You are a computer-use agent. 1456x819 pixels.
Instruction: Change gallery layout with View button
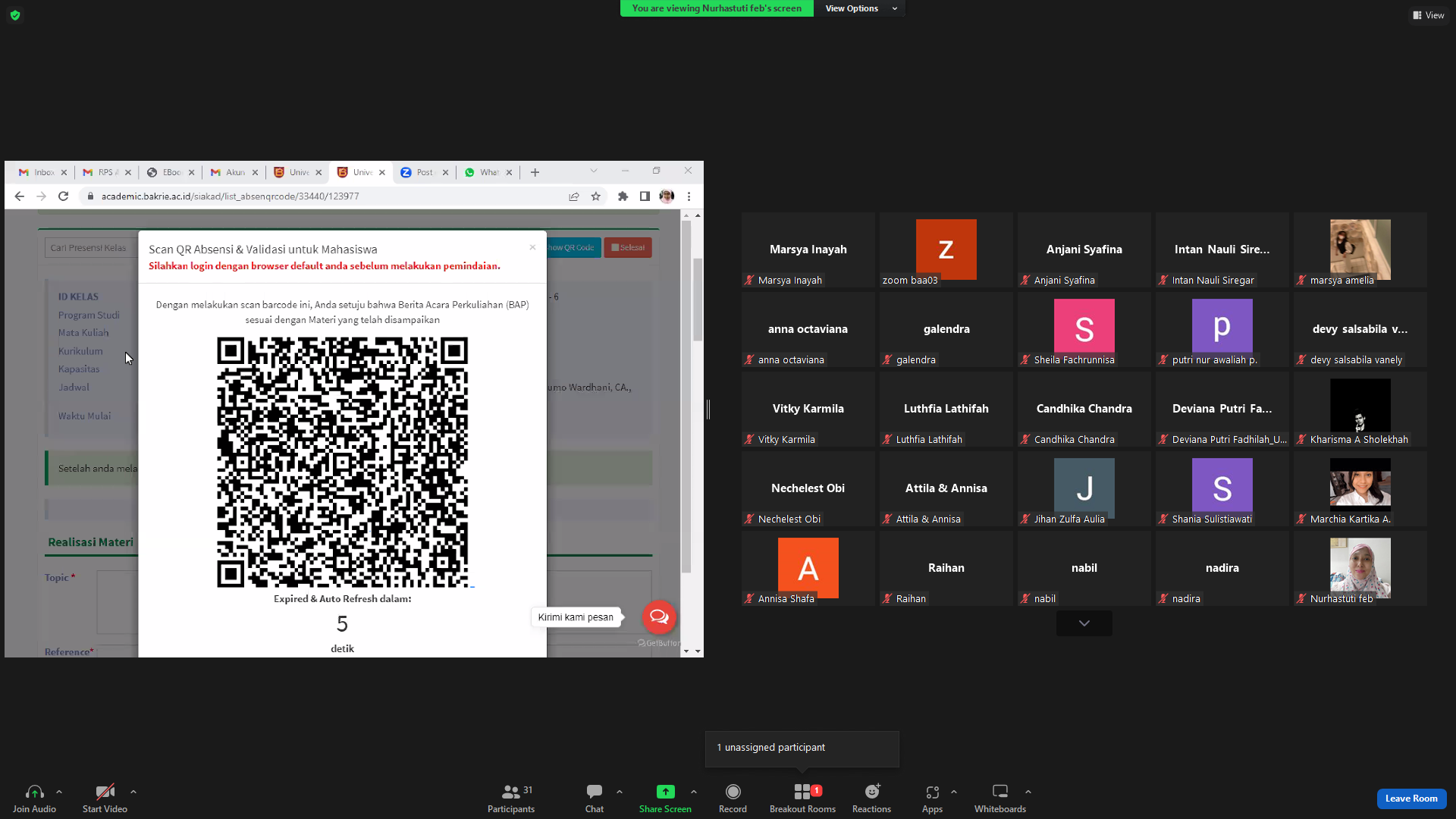tap(1429, 15)
